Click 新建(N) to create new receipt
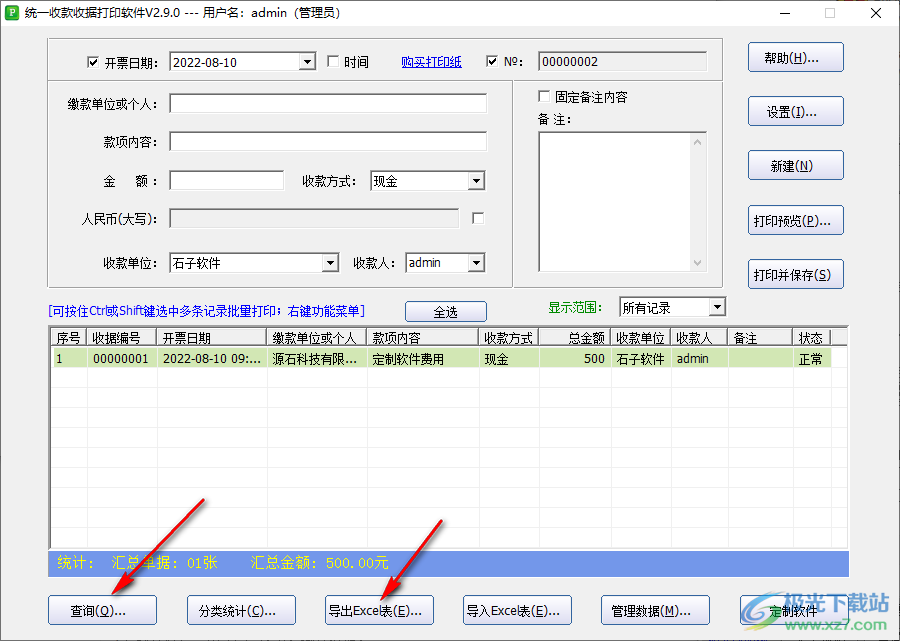This screenshot has height=641, width=900. (795, 165)
